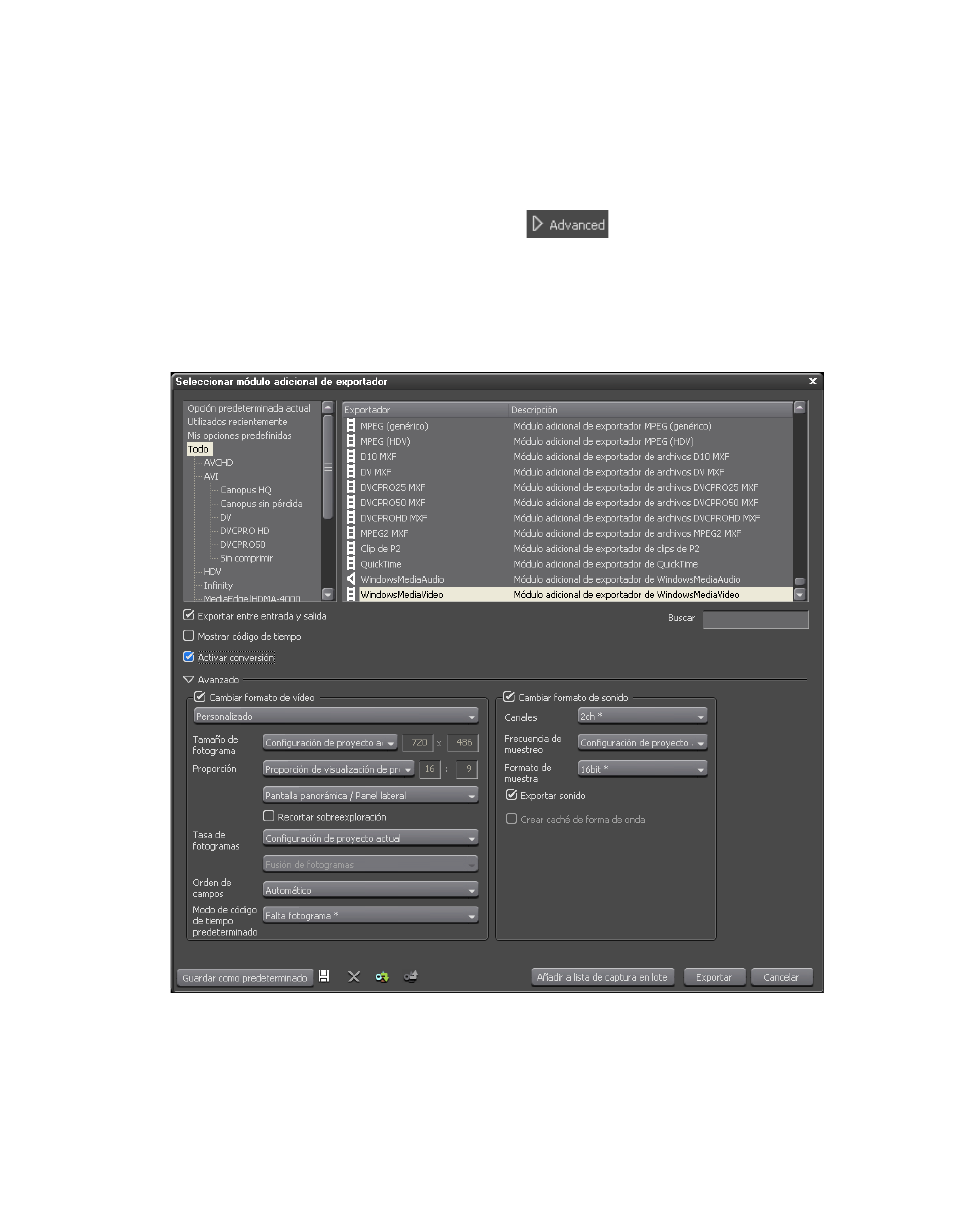Click the Cancelar button

point(782,977)
